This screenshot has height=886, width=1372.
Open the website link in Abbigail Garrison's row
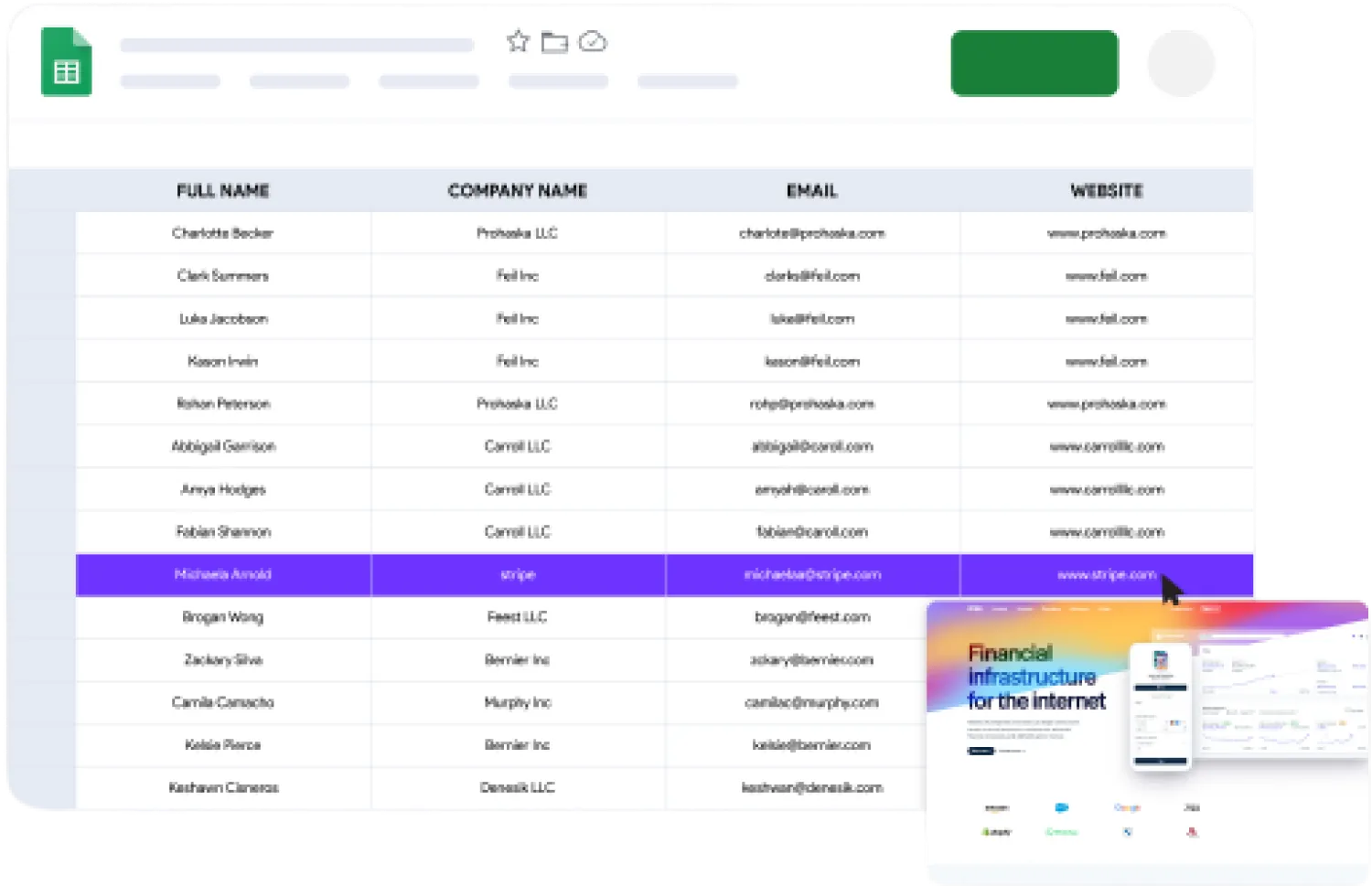pos(1107,446)
